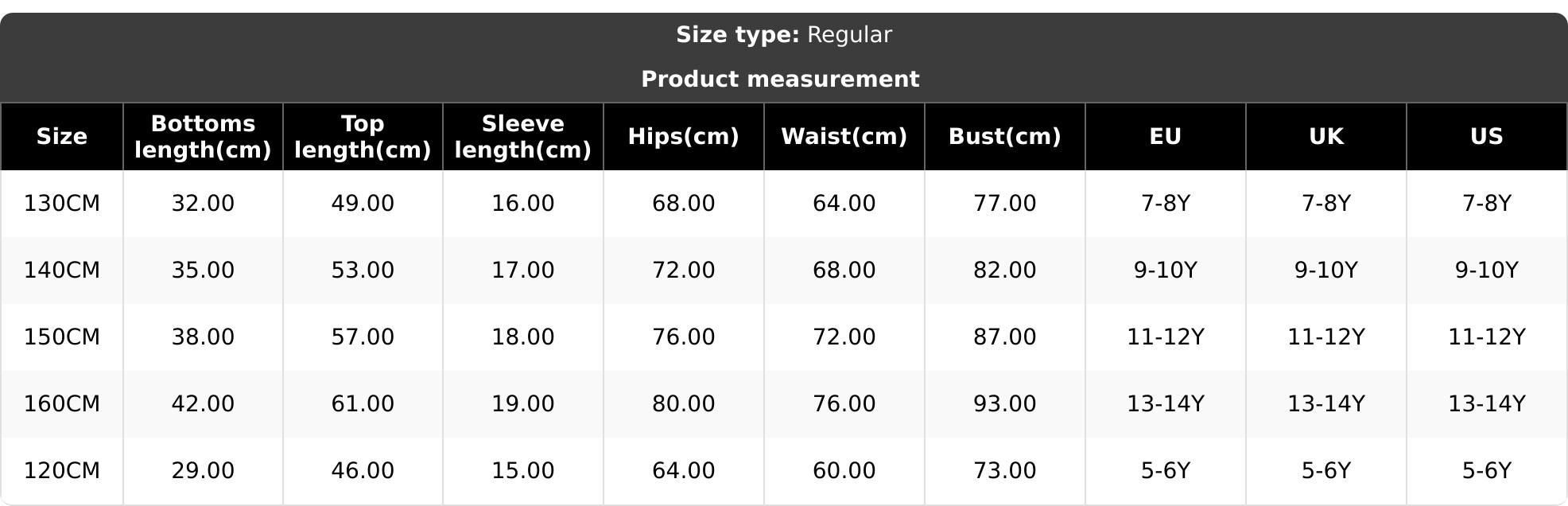Image resolution: width=1568 pixels, height=506 pixels.
Task: Click the 11-12Y cell under EU
Action: (x=1165, y=337)
